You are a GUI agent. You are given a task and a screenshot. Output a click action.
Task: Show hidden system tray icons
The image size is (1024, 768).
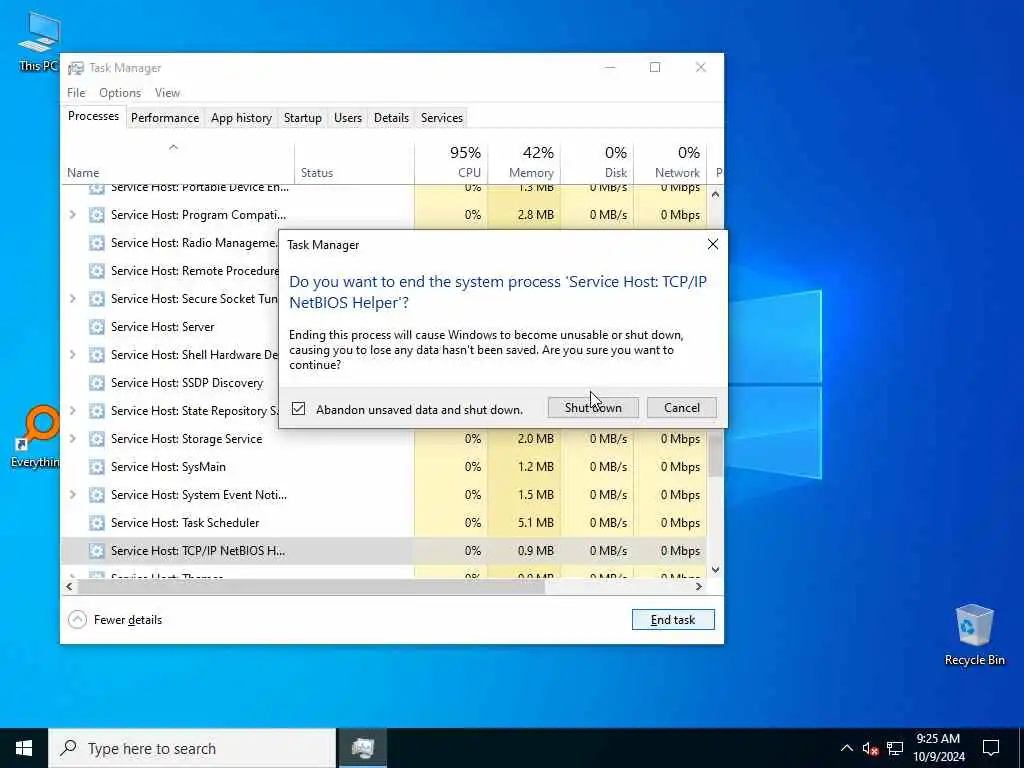846,748
